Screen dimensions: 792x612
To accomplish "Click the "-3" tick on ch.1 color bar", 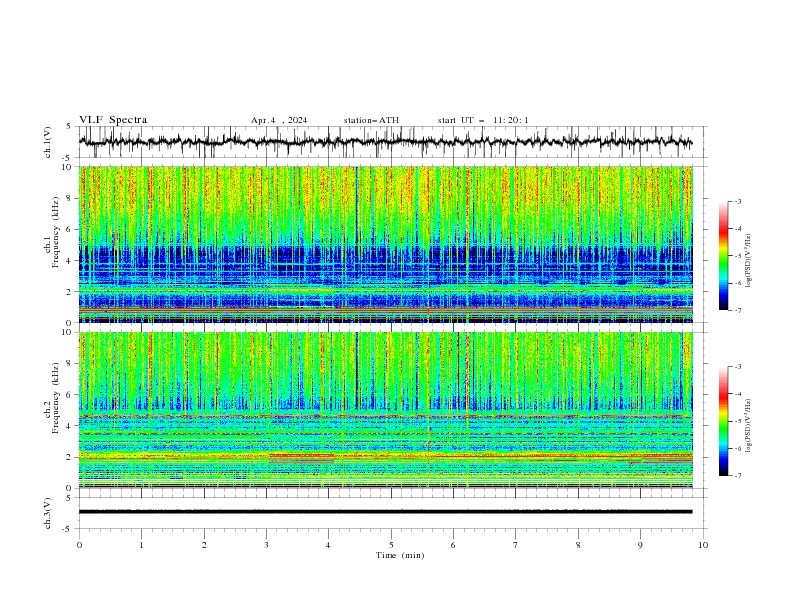I will (x=738, y=202).
